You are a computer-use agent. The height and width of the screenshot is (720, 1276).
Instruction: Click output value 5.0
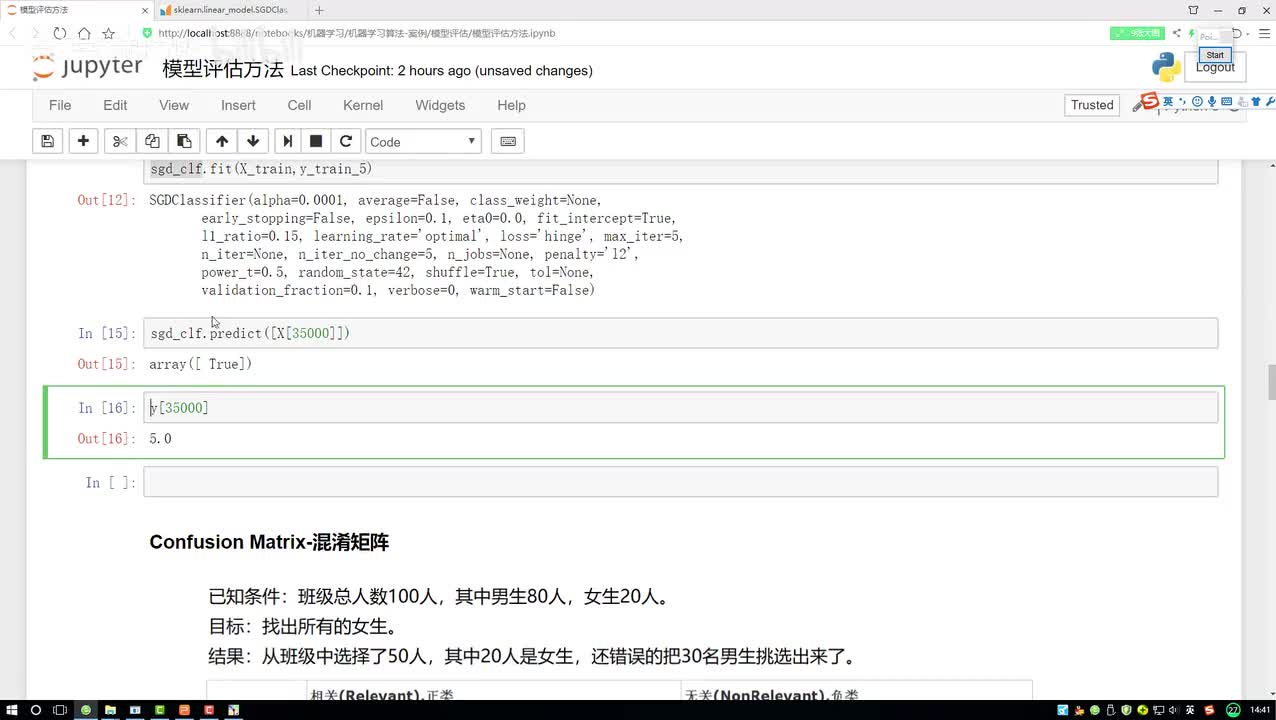tap(160, 439)
